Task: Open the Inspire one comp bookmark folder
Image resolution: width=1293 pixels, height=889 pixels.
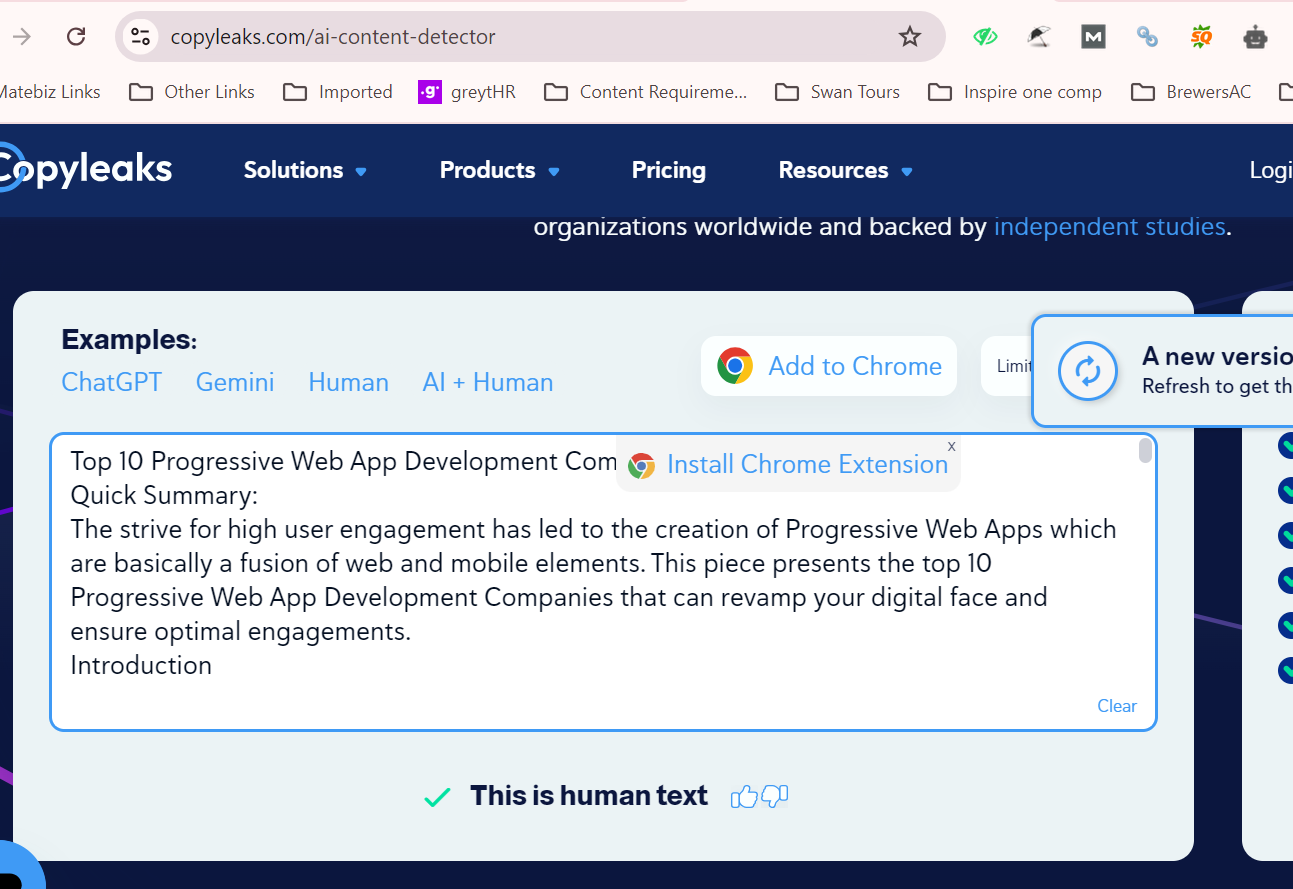Action: coord(1015,92)
